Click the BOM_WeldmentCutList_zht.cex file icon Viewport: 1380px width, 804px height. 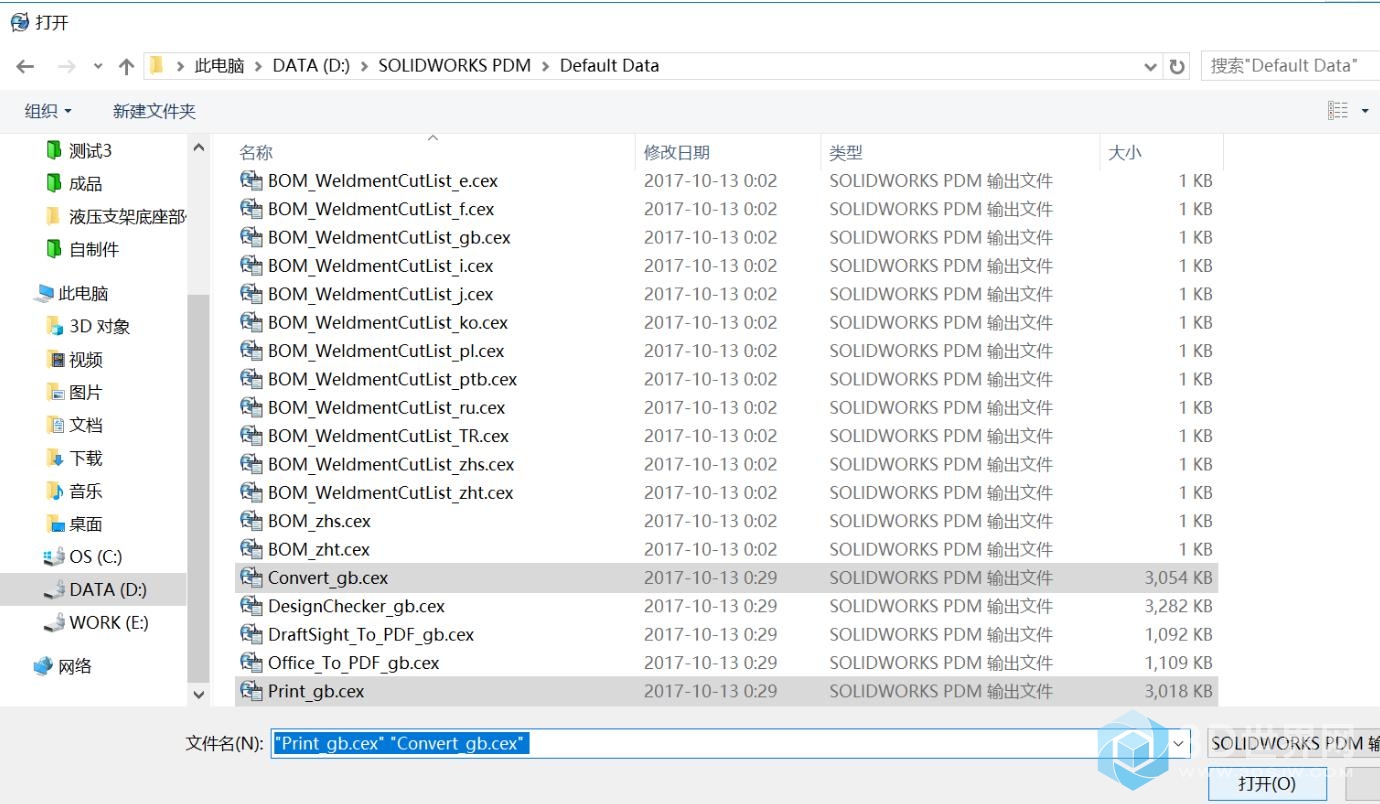pyautogui.click(x=251, y=493)
